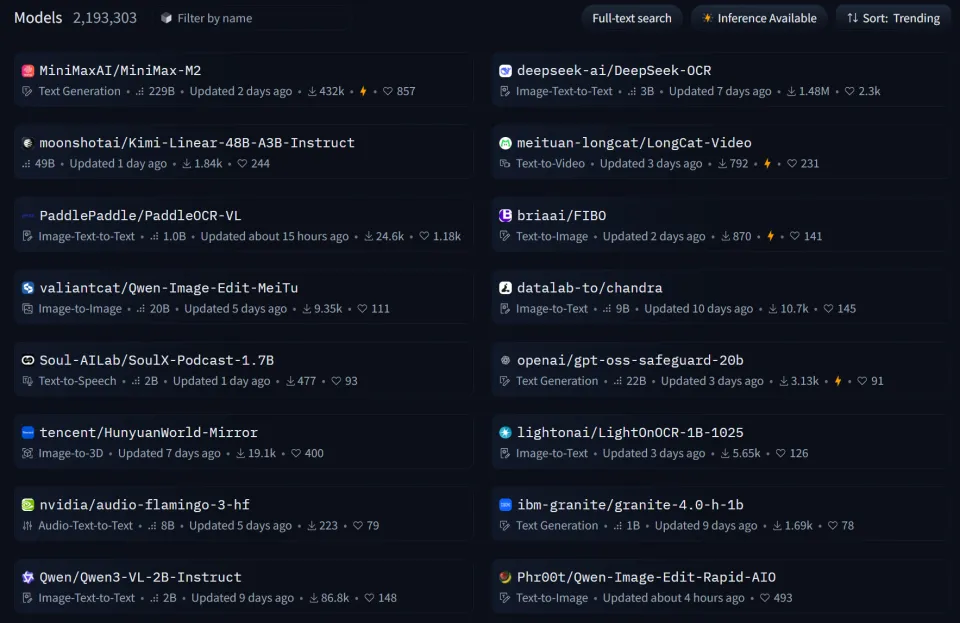Click the Full-text search button
The height and width of the screenshot is (623, 960).
pyautogui.click(x=632, y=18)
